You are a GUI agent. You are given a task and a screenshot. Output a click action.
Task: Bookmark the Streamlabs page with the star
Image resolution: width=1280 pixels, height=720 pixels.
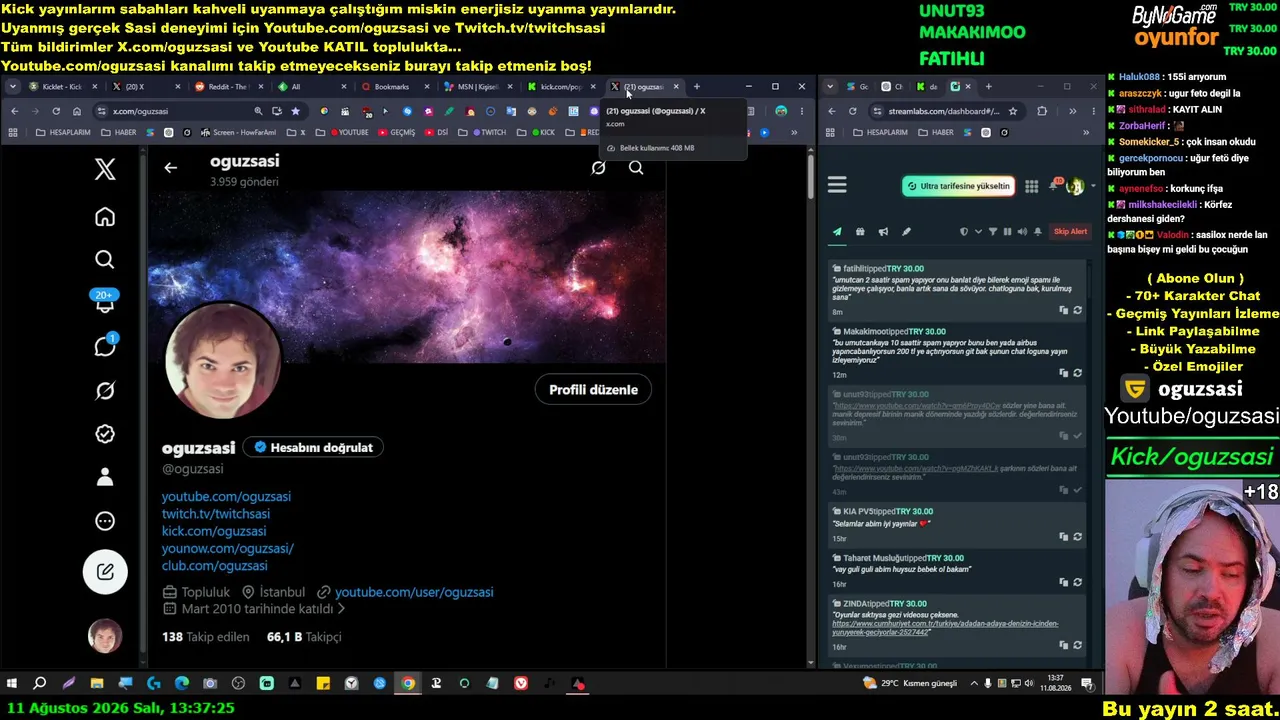pos(1013,111)
